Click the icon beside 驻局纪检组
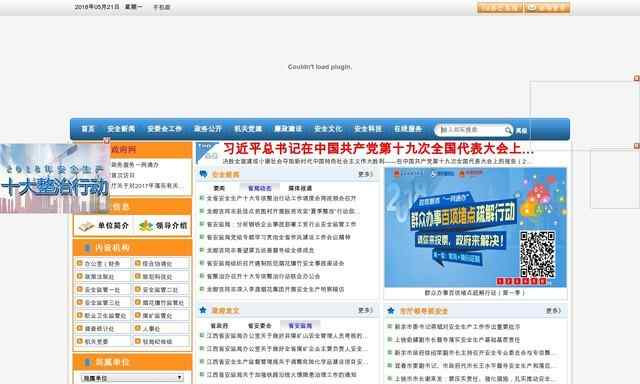The height and width of the screenshot is (384, 640). point(138,341)
